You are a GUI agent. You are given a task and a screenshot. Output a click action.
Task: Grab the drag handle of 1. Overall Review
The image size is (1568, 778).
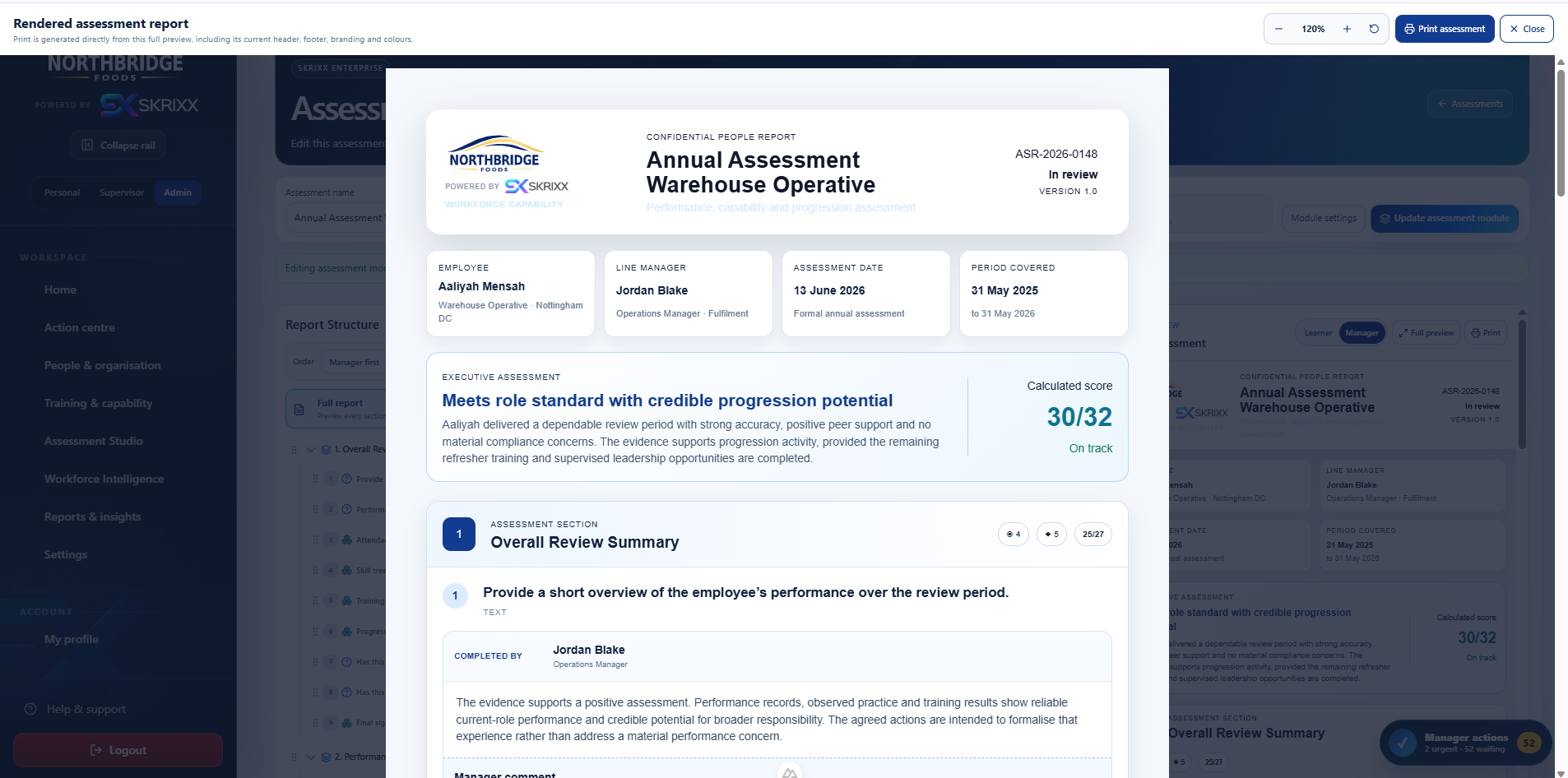click(294, 450)
